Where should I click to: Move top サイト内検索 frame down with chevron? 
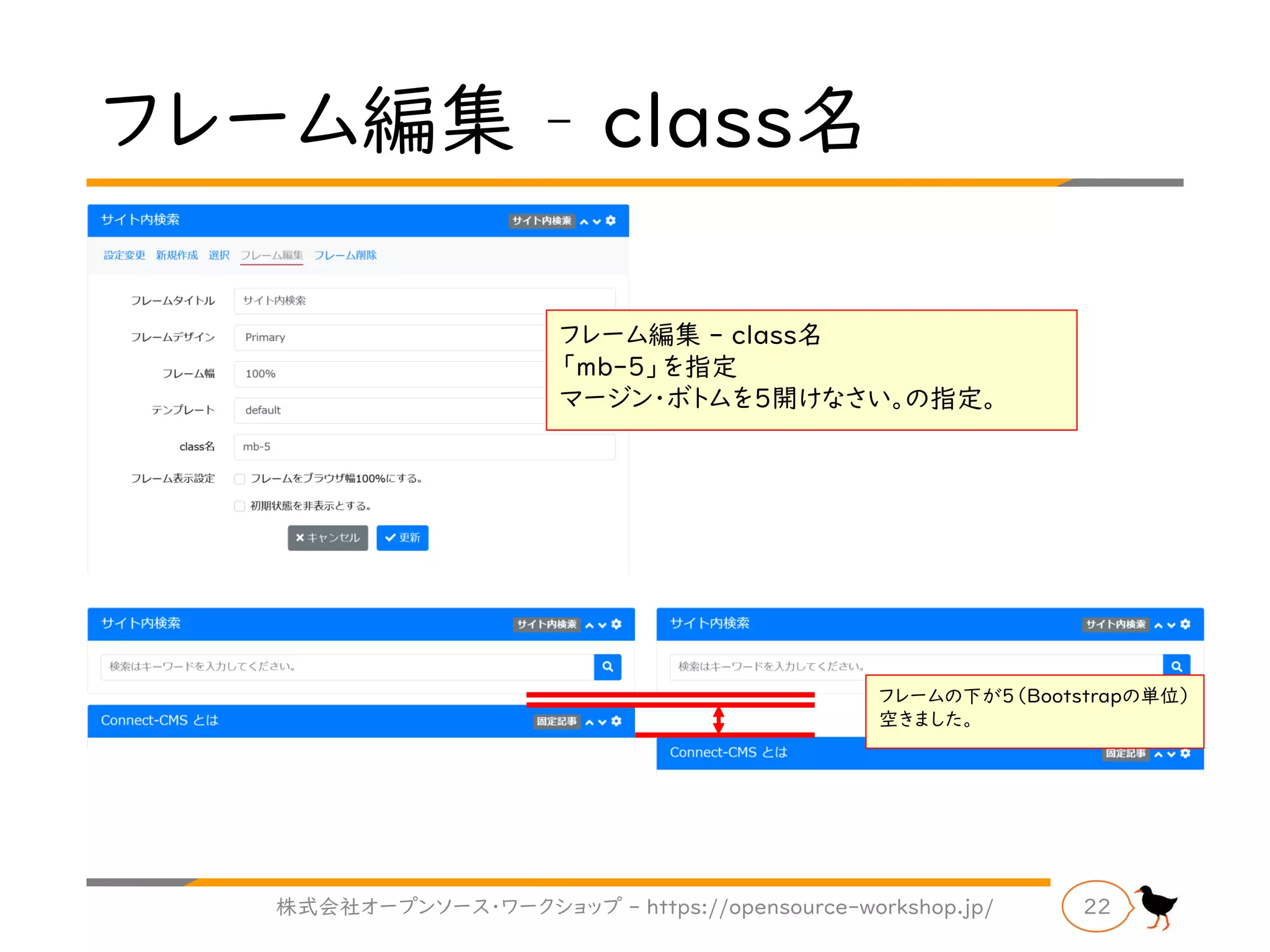(597, 221)
